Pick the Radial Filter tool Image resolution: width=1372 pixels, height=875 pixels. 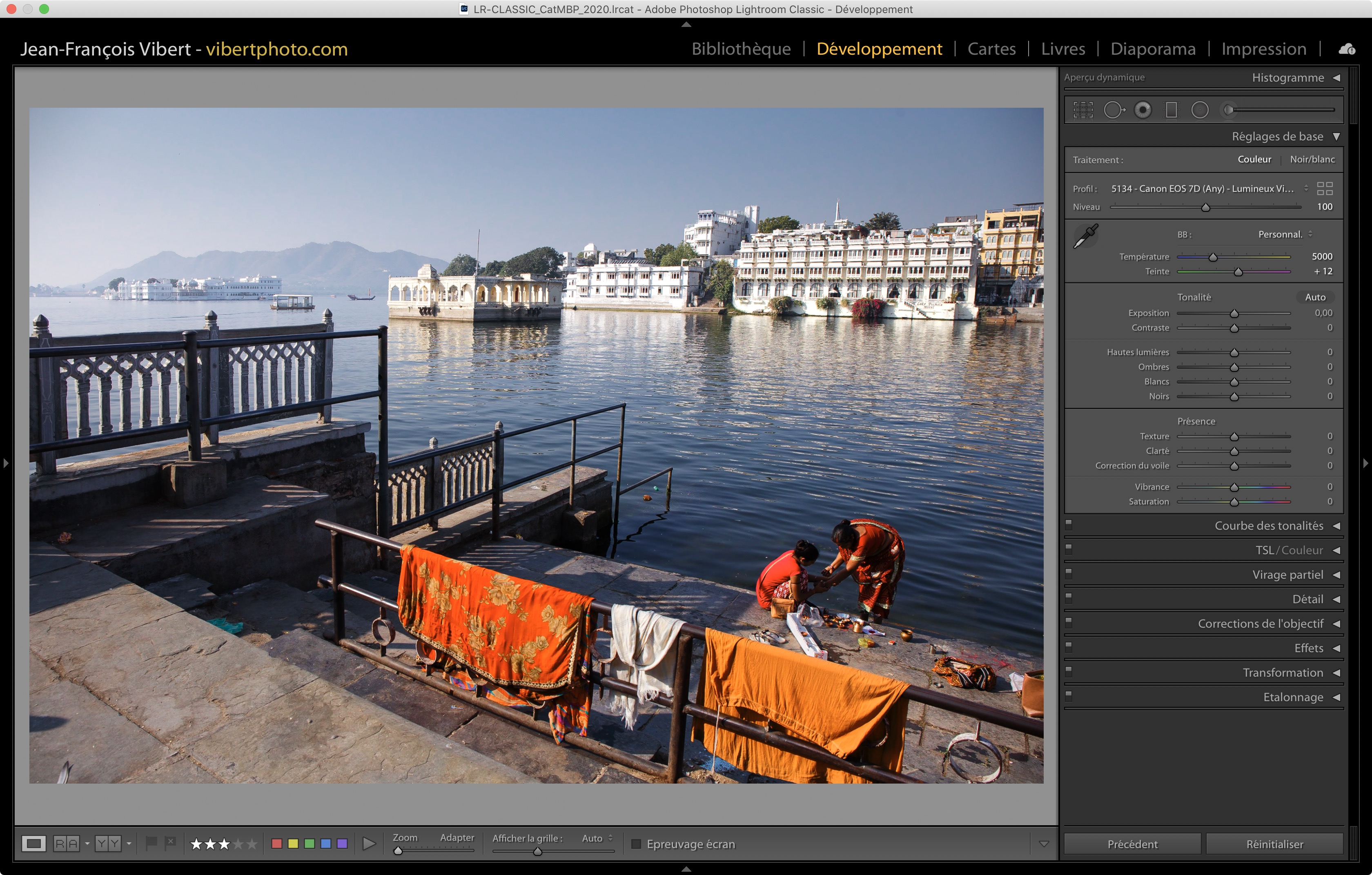(1199, 110)
